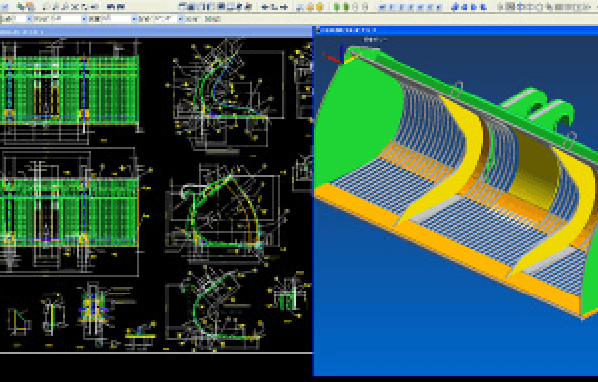Click the yellow icon in the top toolbar
598x382 pixels.
point(320,6)
